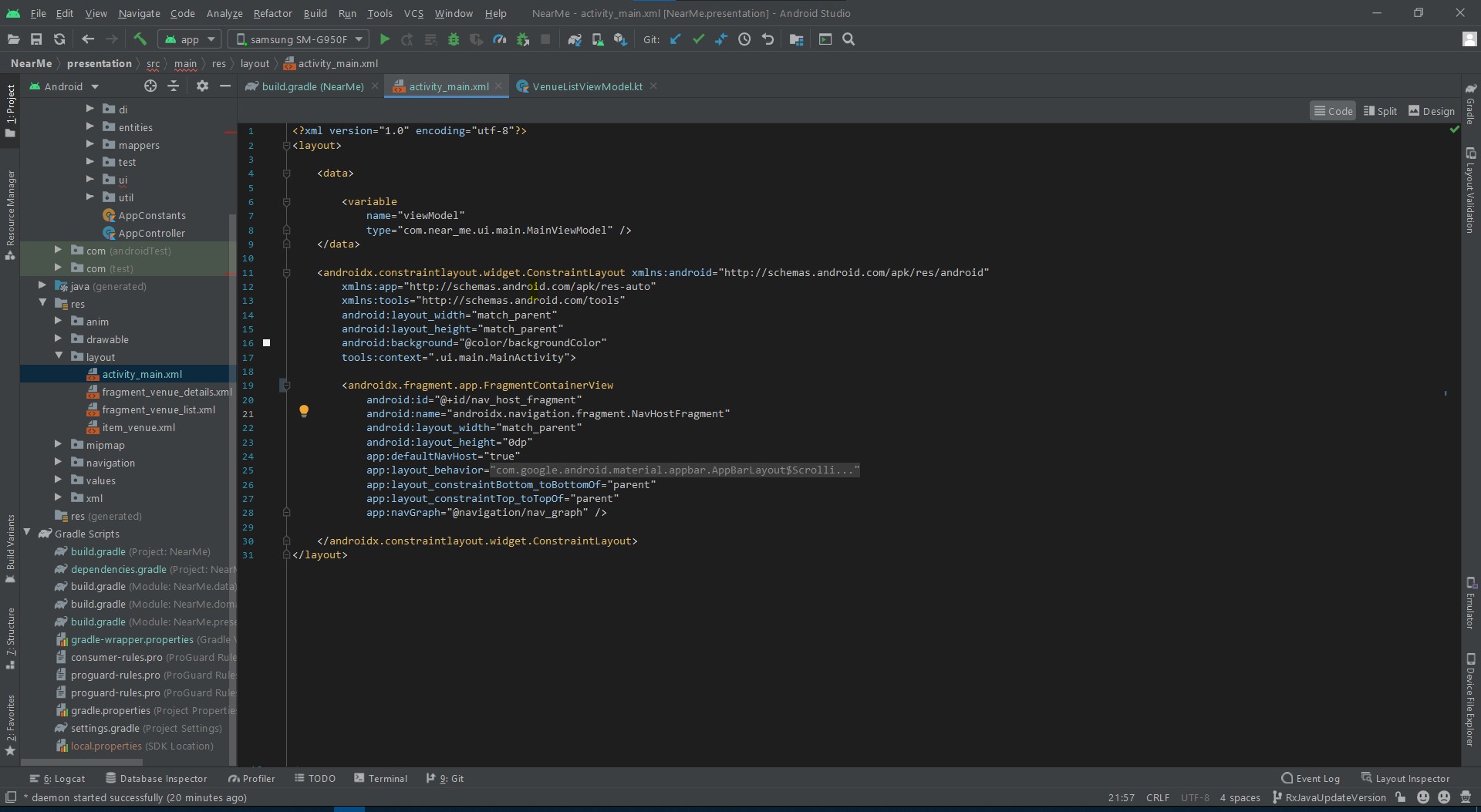Collapse the Gradle Scripts tree node
Screen dimensions: 1481x812
[x=28, y=534]
